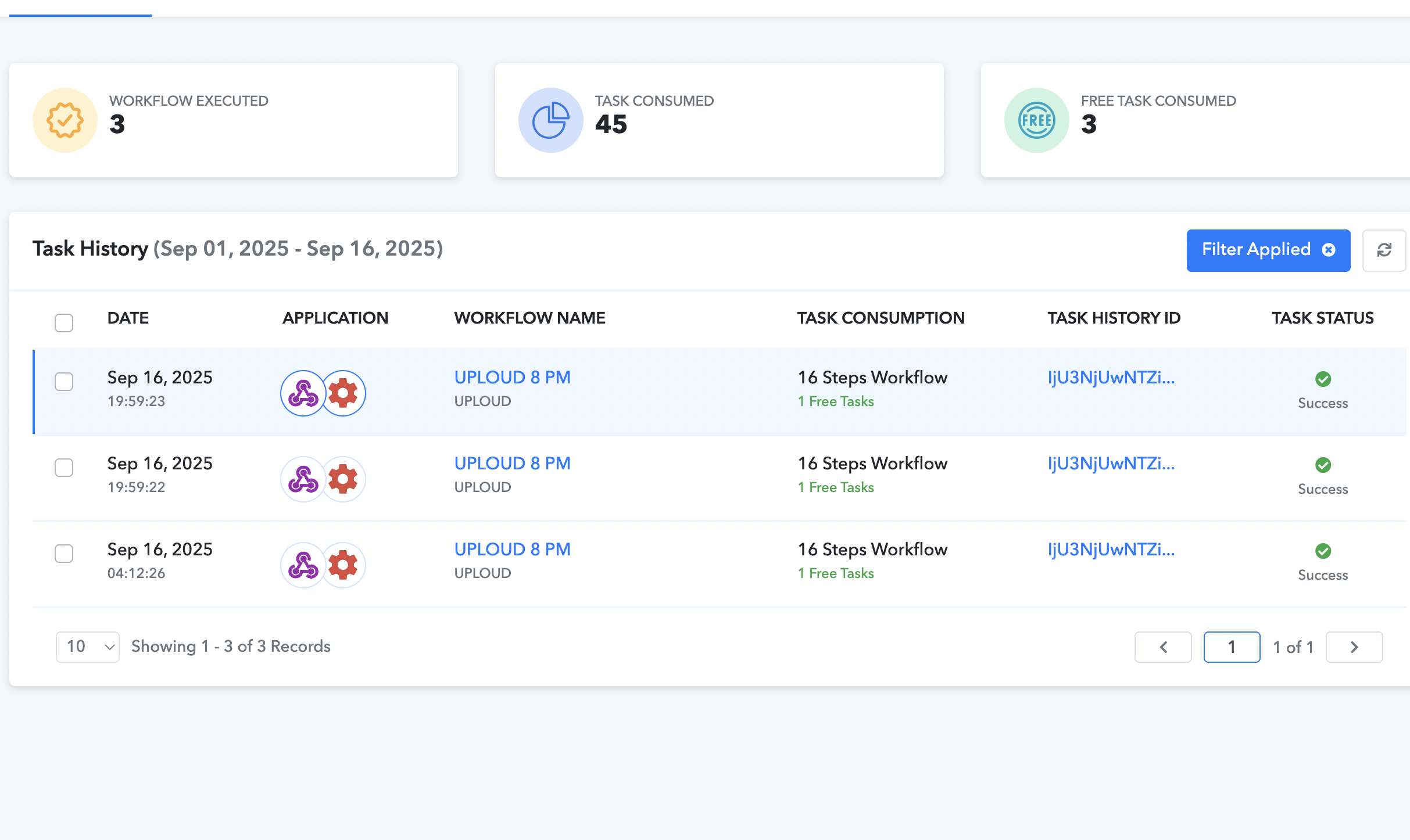The height and width of the screenshot is (840, 1410).
Task: Click the WORKFLOW NAME column header
Action: pyautogui.click(x=530, y=318)
